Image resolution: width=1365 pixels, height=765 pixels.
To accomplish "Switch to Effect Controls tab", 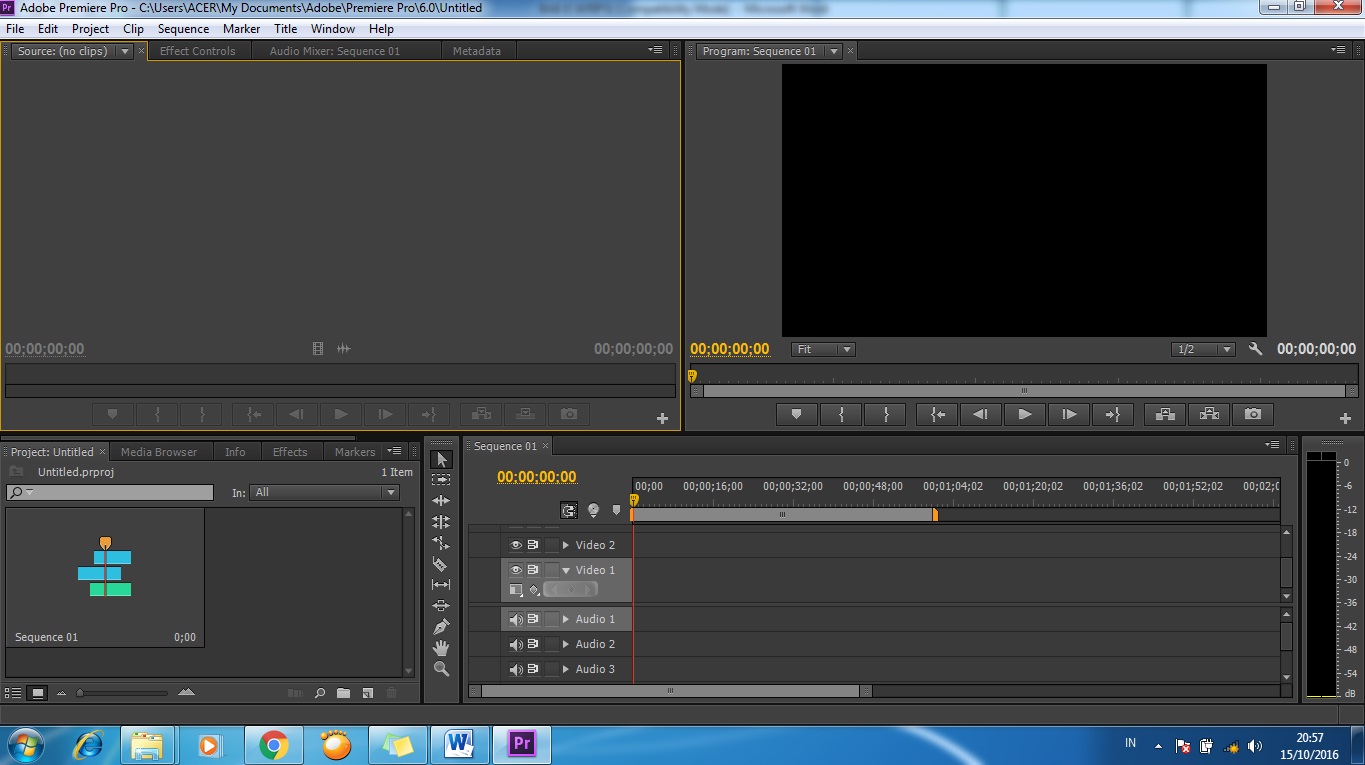I will point(198,51).
